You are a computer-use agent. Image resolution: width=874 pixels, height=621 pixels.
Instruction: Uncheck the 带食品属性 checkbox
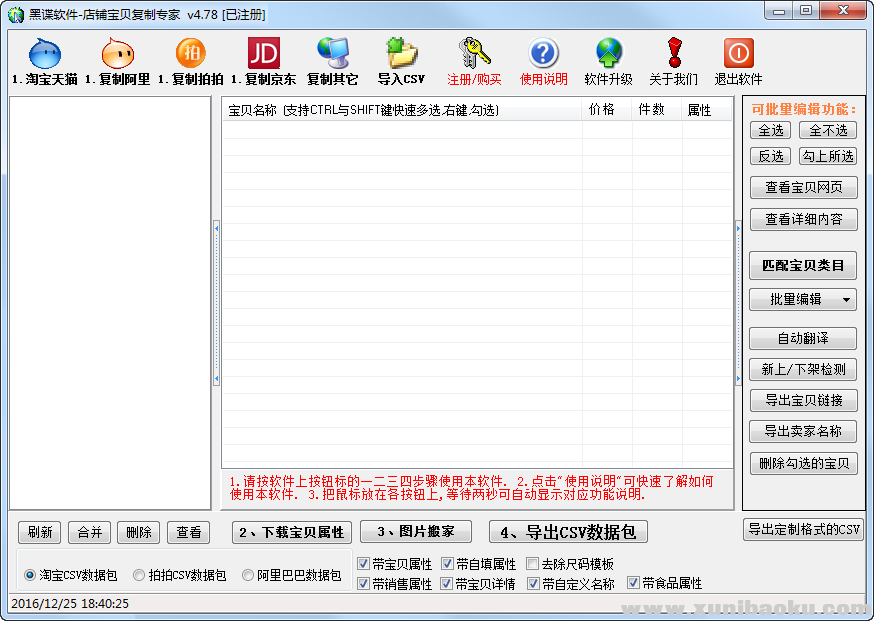coord(634,583)
